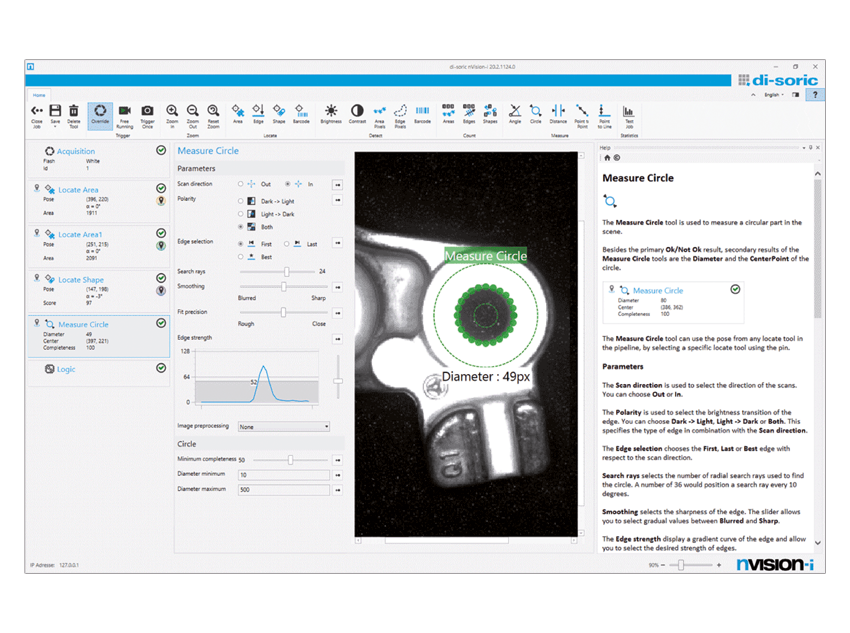
Task: Go to help home page icon
Action: point(607,158)
